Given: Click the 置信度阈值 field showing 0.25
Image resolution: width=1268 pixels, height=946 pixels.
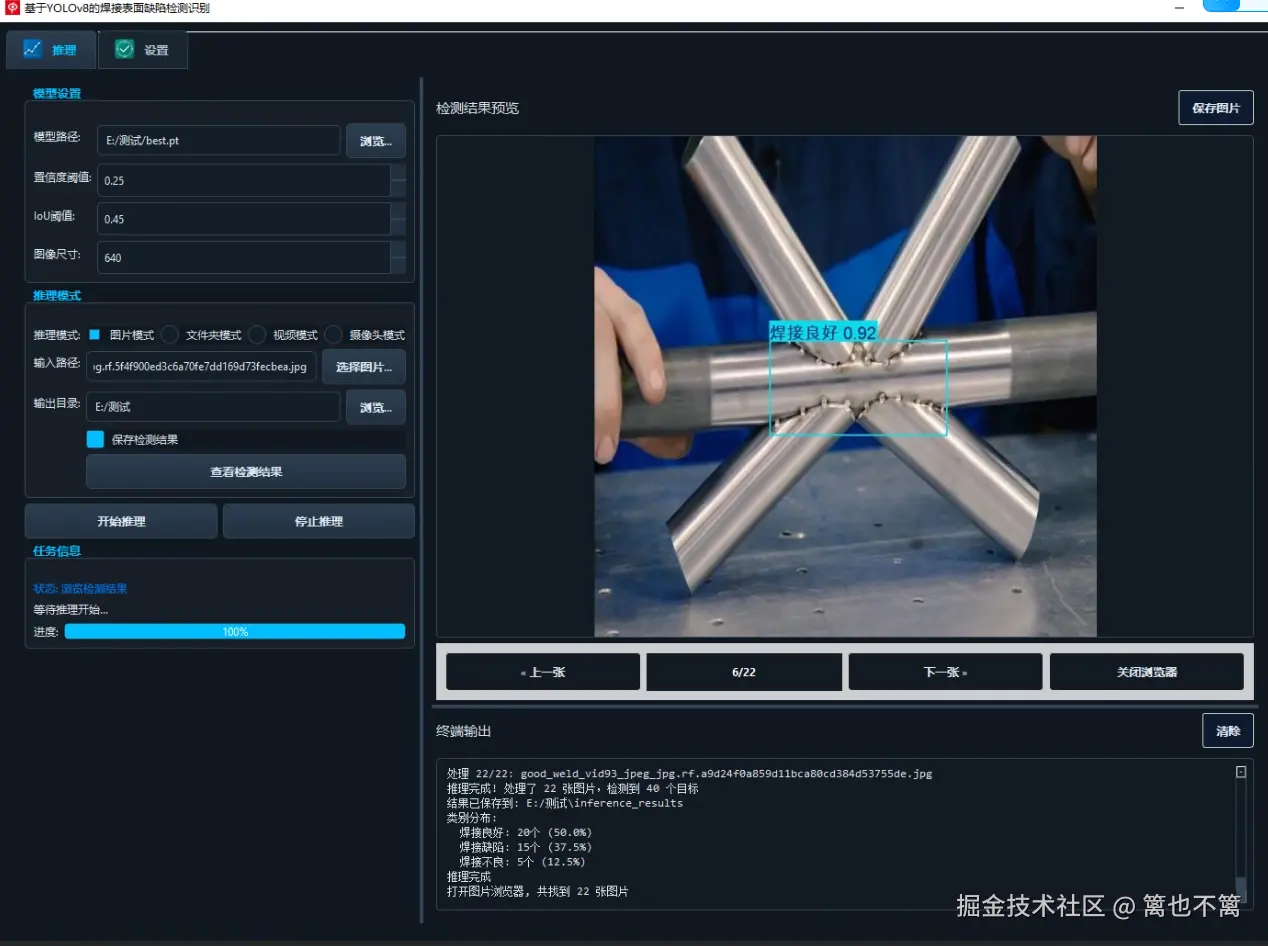Looking at the screenshot, I should click(x=243, y=180).
